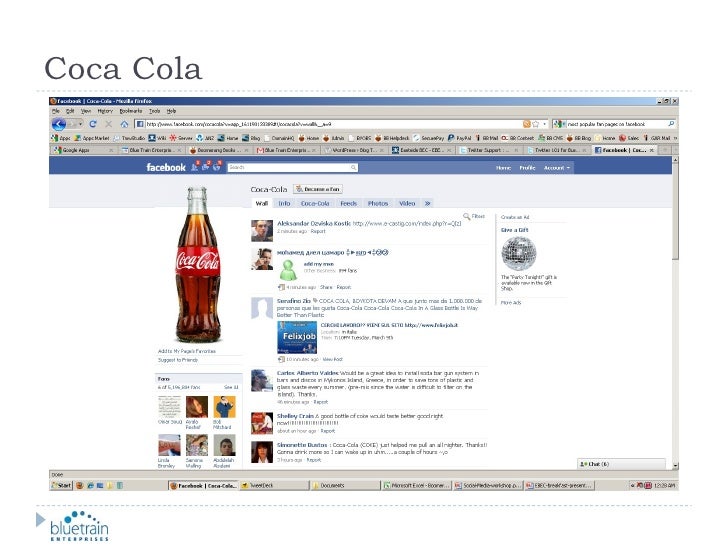The image size is (728, 546).
Task: Select the Feeds tab on Coca-Cola page
Action: tap(348, 203)
